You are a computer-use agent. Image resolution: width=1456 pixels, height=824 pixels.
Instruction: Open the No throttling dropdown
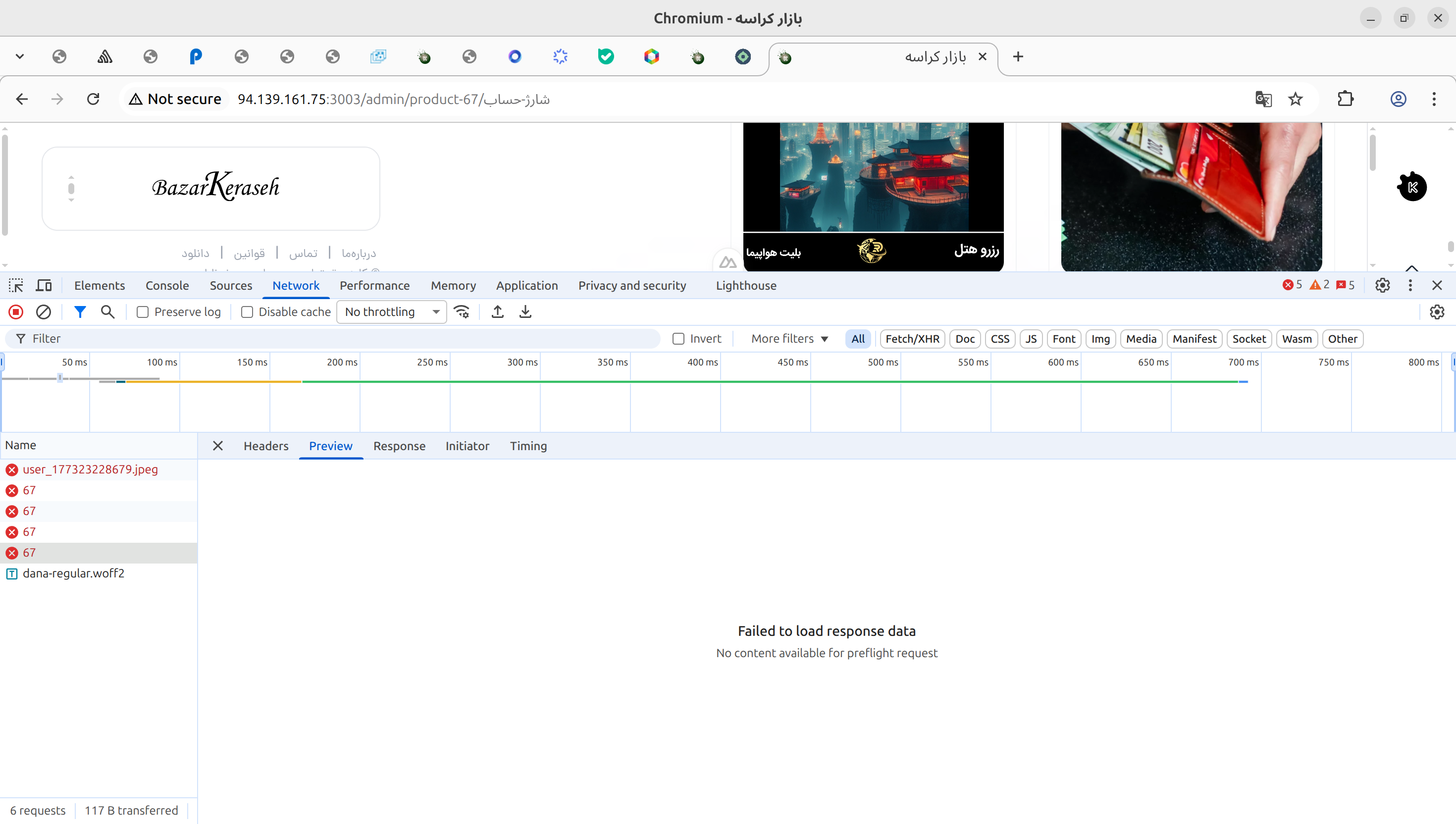point(392,312)
